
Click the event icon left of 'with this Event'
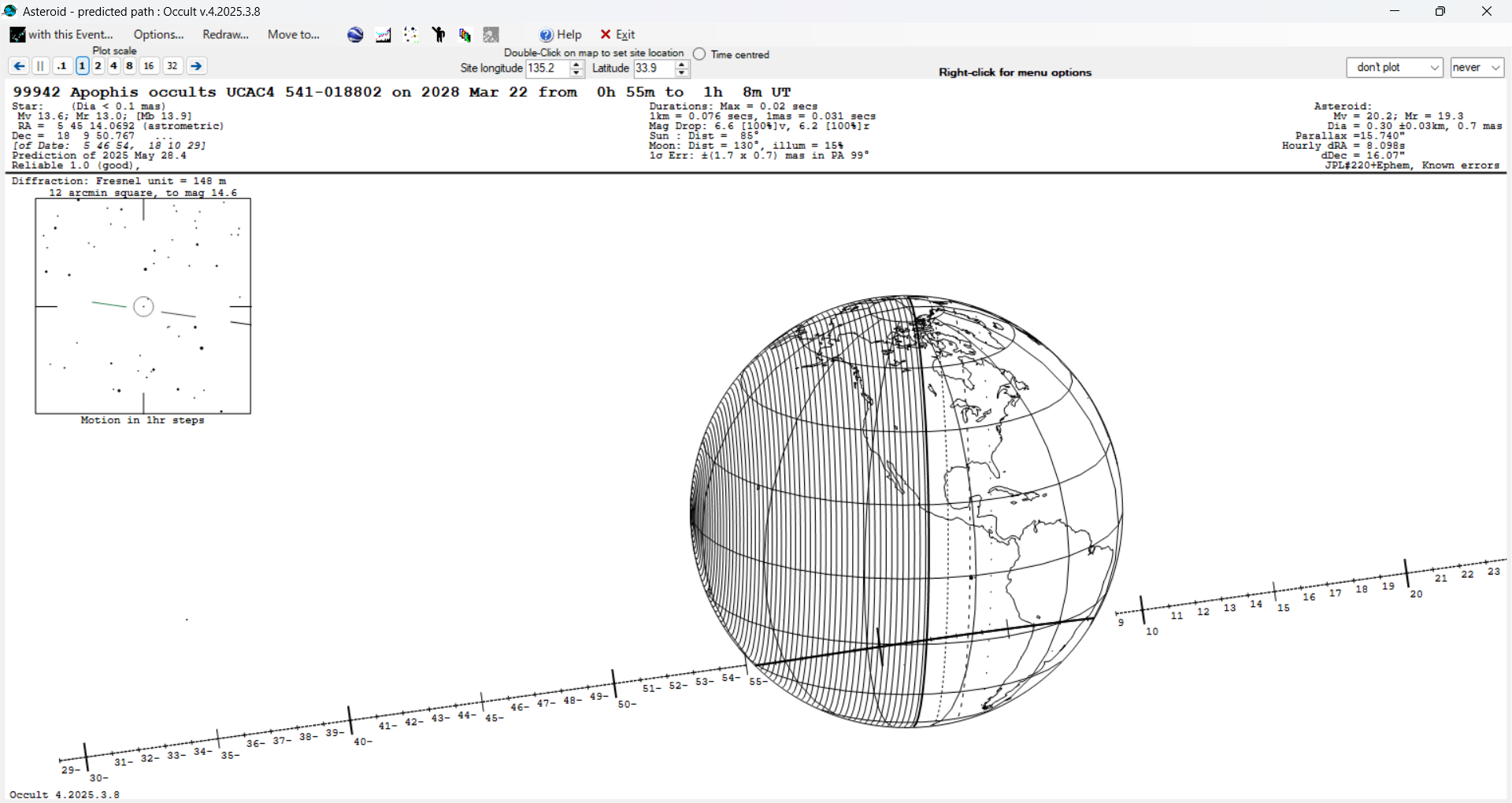pyautogui.click(x=17, y=35)
